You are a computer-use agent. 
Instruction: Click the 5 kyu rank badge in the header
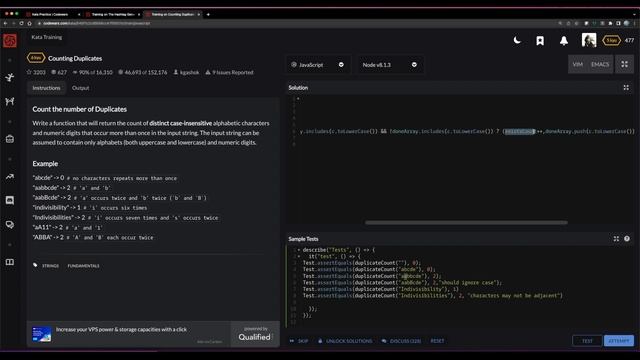611,40
